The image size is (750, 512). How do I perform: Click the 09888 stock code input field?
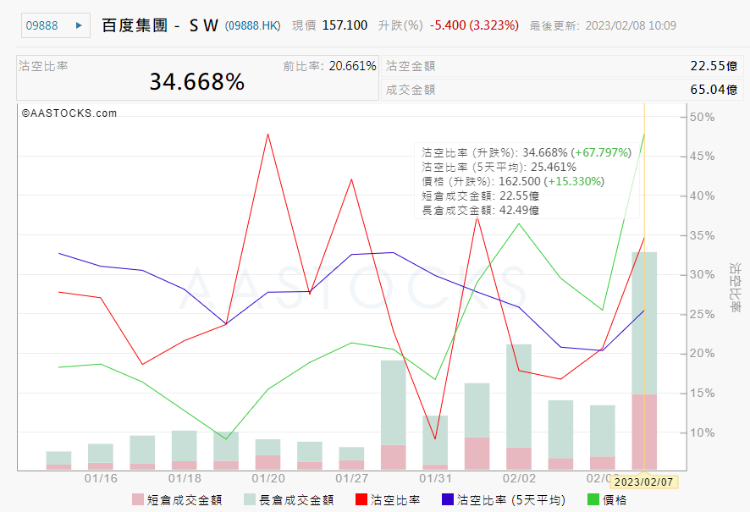55,25
